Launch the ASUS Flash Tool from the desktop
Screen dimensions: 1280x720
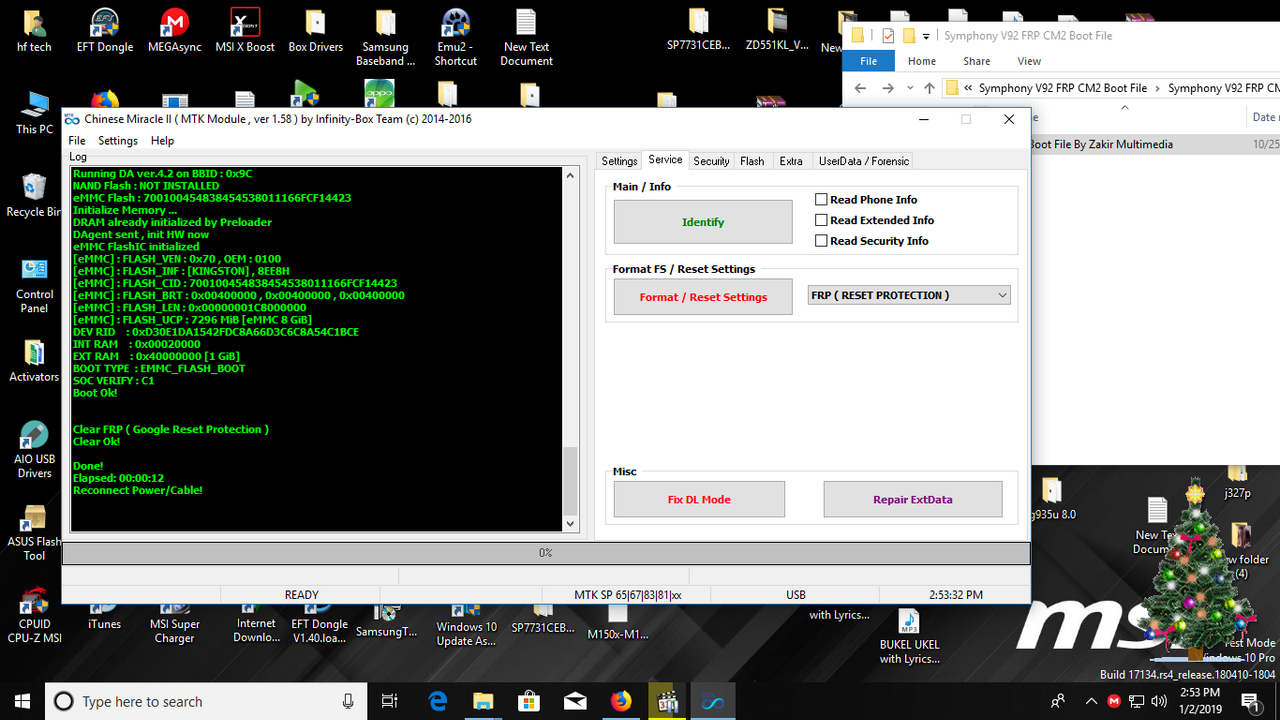point(33,520)
